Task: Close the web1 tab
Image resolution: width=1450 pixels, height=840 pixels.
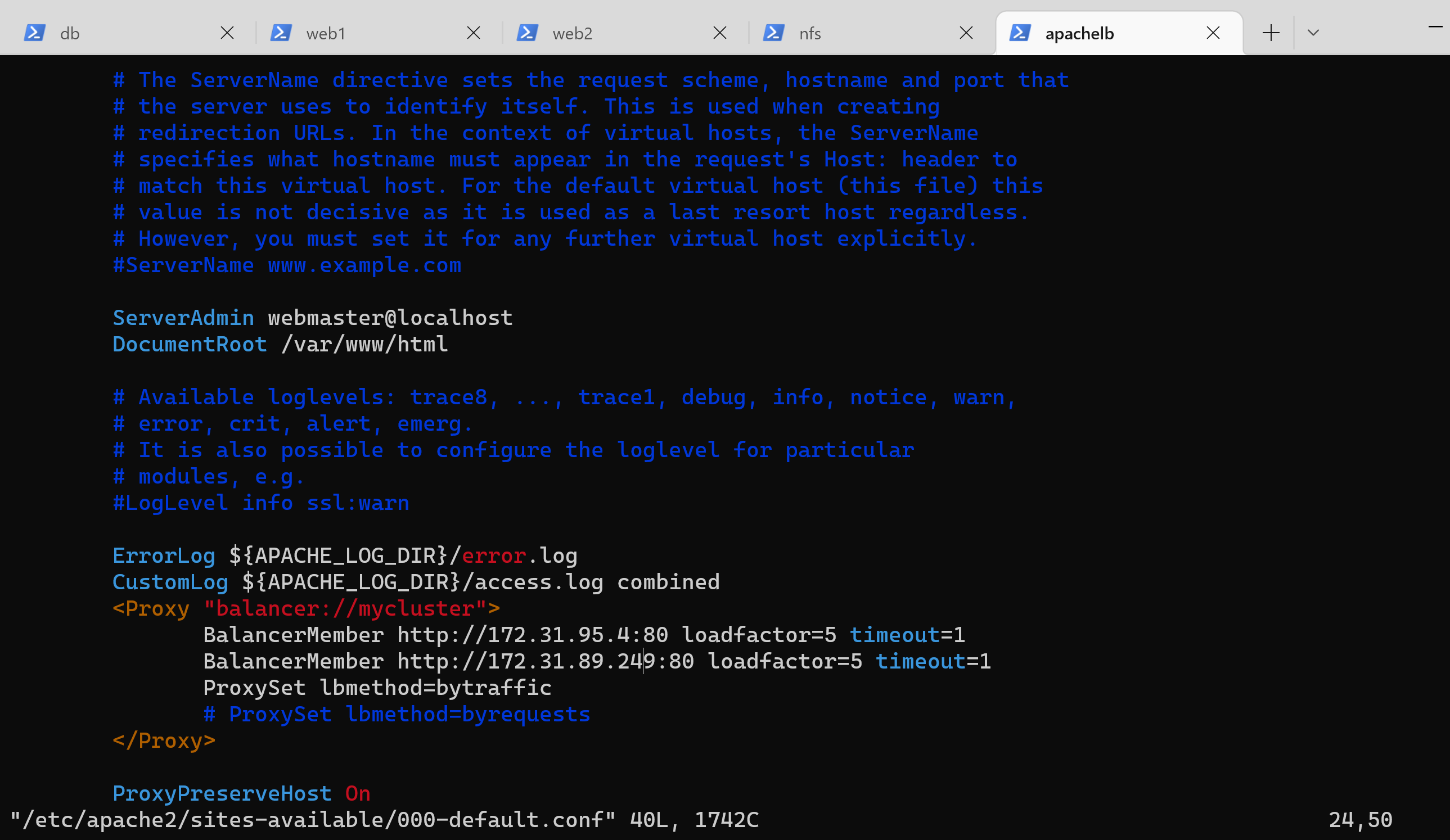Action: click(x=473, y=33)
